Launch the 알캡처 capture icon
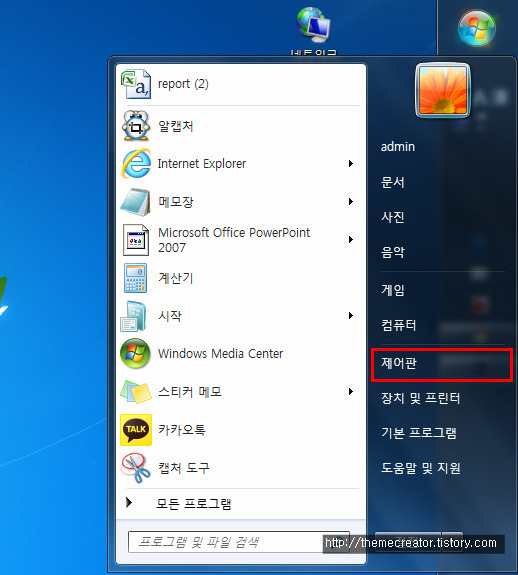Screen dimensions: 518x575 (136, 126)
